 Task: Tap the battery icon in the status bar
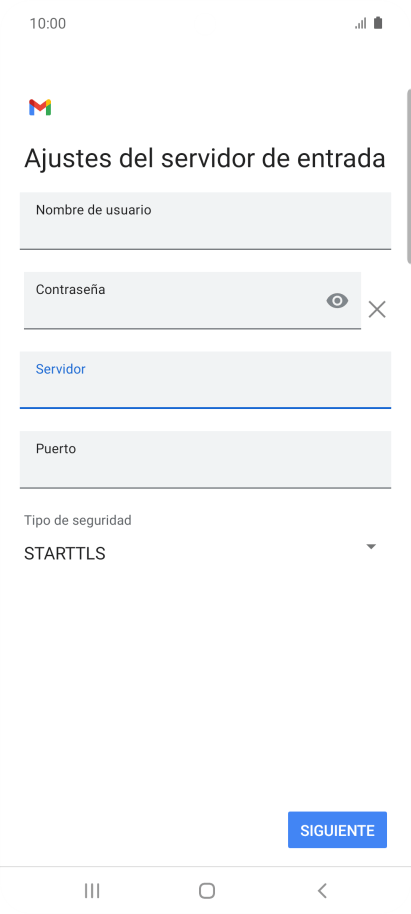point(378,23)
